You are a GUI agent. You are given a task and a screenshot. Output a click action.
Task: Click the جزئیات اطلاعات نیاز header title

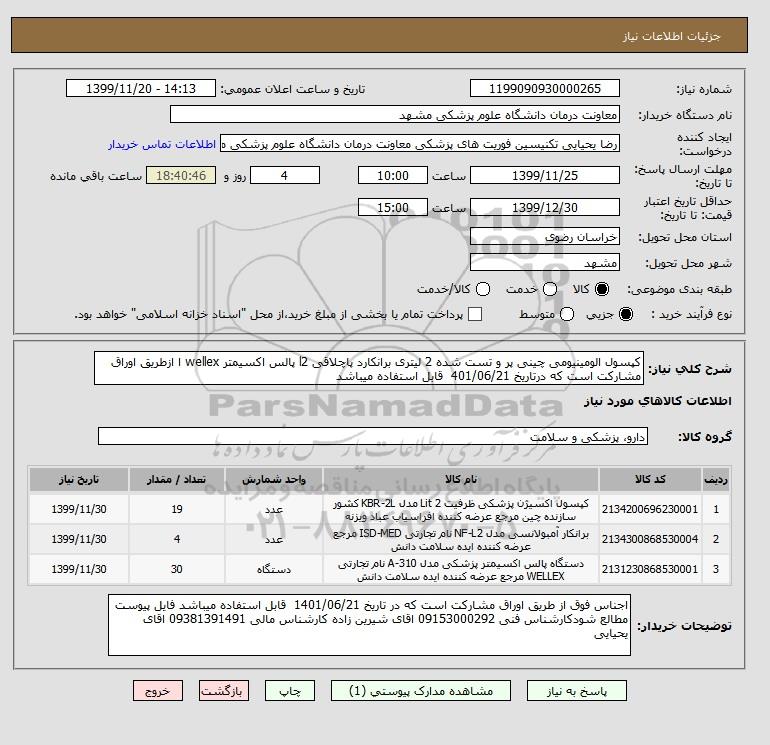(671, 36)
